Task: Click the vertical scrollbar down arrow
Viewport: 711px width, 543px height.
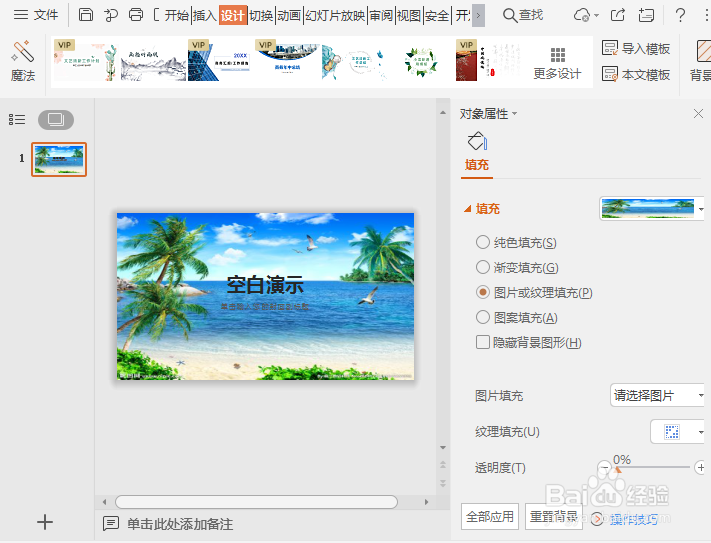Action: pos(443,448)
